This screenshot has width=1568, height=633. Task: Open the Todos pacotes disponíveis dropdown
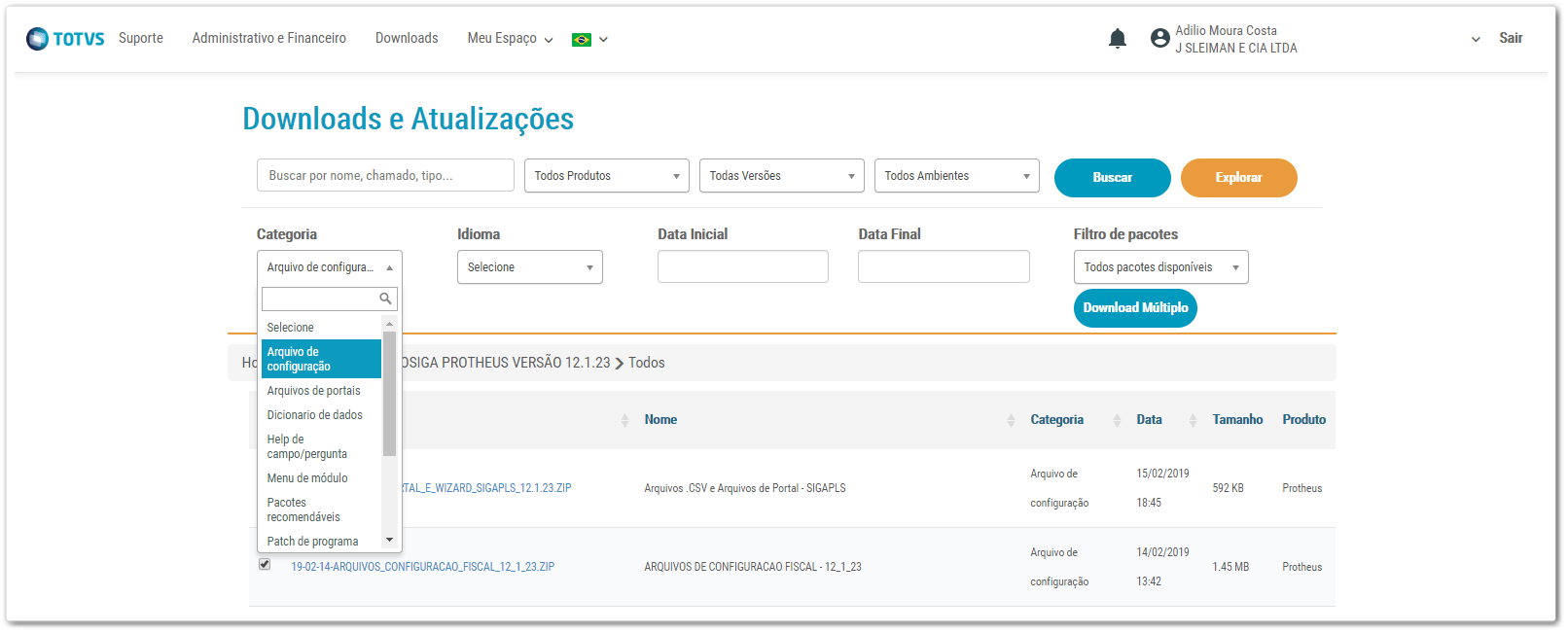[1161, 267]
